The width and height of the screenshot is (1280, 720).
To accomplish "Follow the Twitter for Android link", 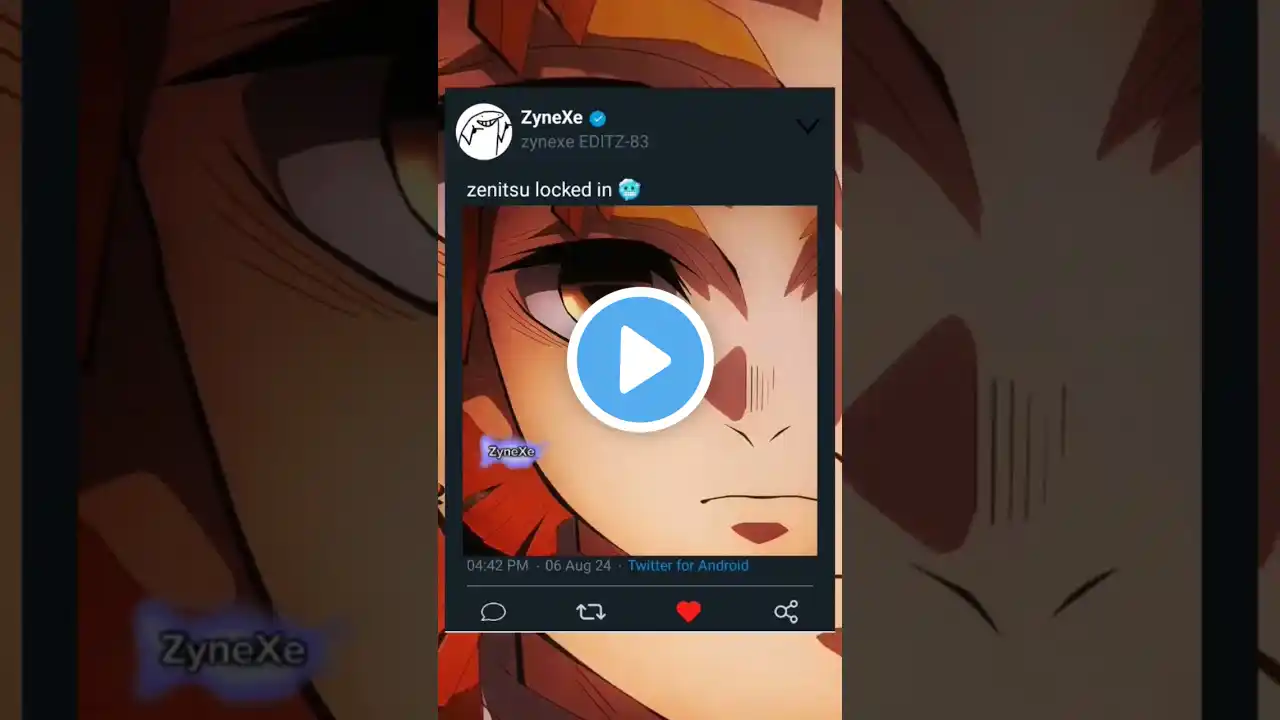I will (688, 566).
